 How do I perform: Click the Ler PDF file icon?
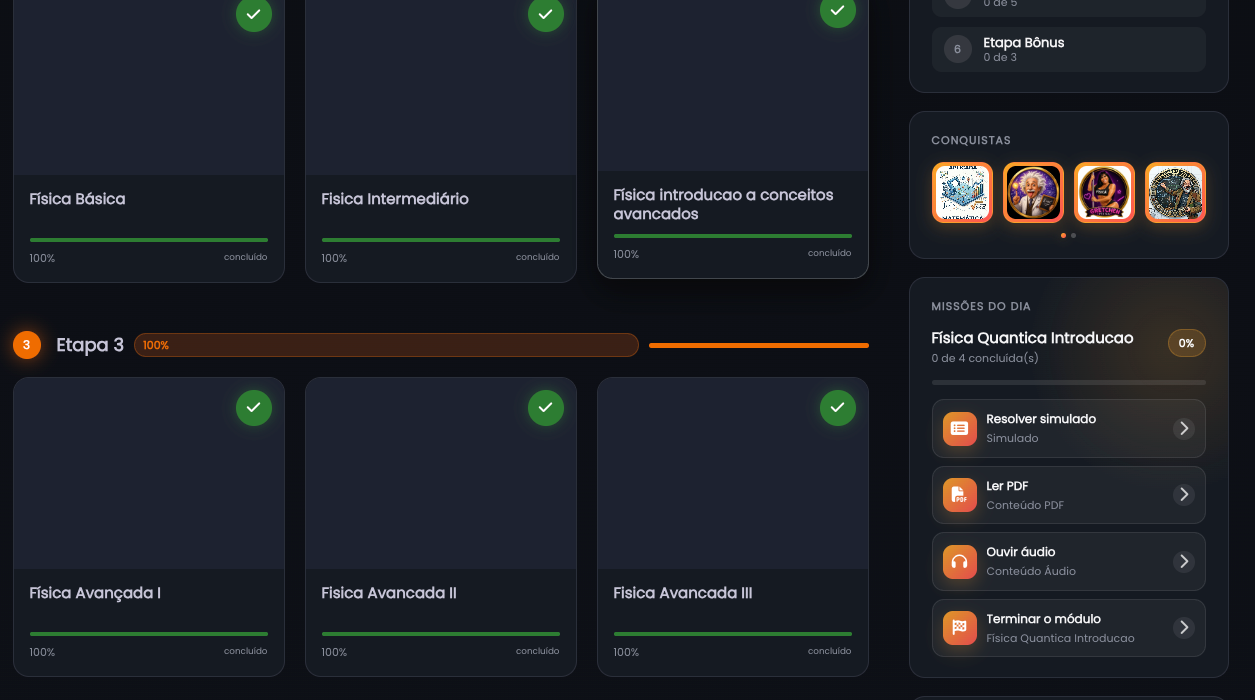[x=960, y=495]
